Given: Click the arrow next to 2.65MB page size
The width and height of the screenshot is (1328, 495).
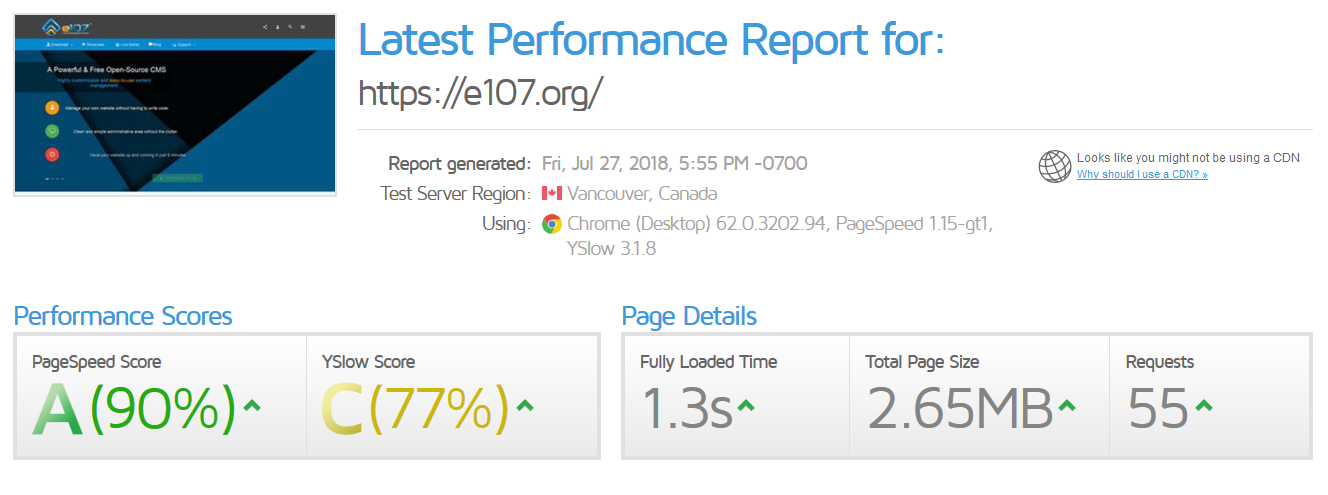Looking at the screenshot, I should (x=1067, y=406).
